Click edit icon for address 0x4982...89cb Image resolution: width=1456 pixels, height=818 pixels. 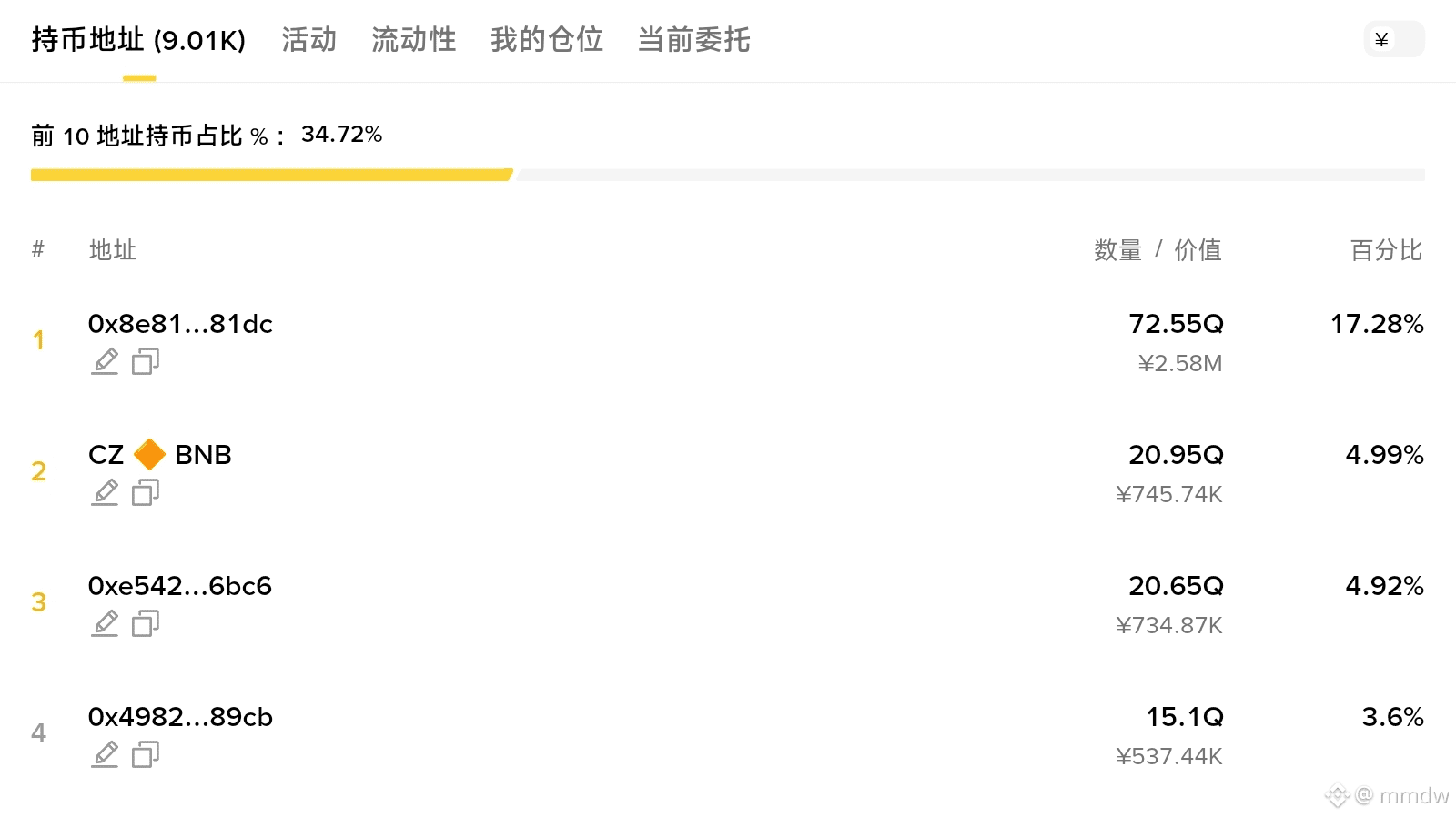pos(105,754)
